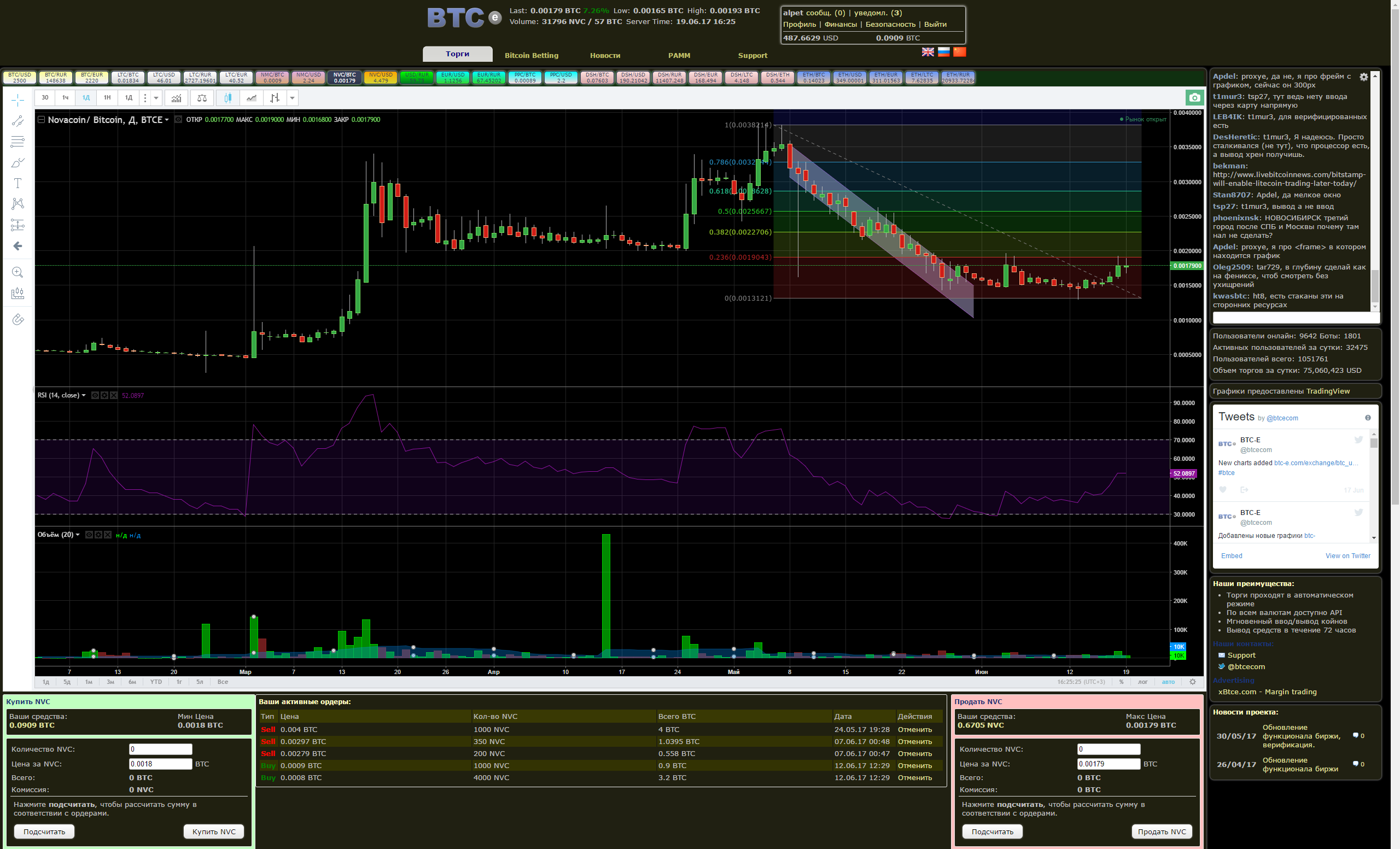Open the indicators chart icon
The height and width of the screenshot is (849, 1400).
177,98
